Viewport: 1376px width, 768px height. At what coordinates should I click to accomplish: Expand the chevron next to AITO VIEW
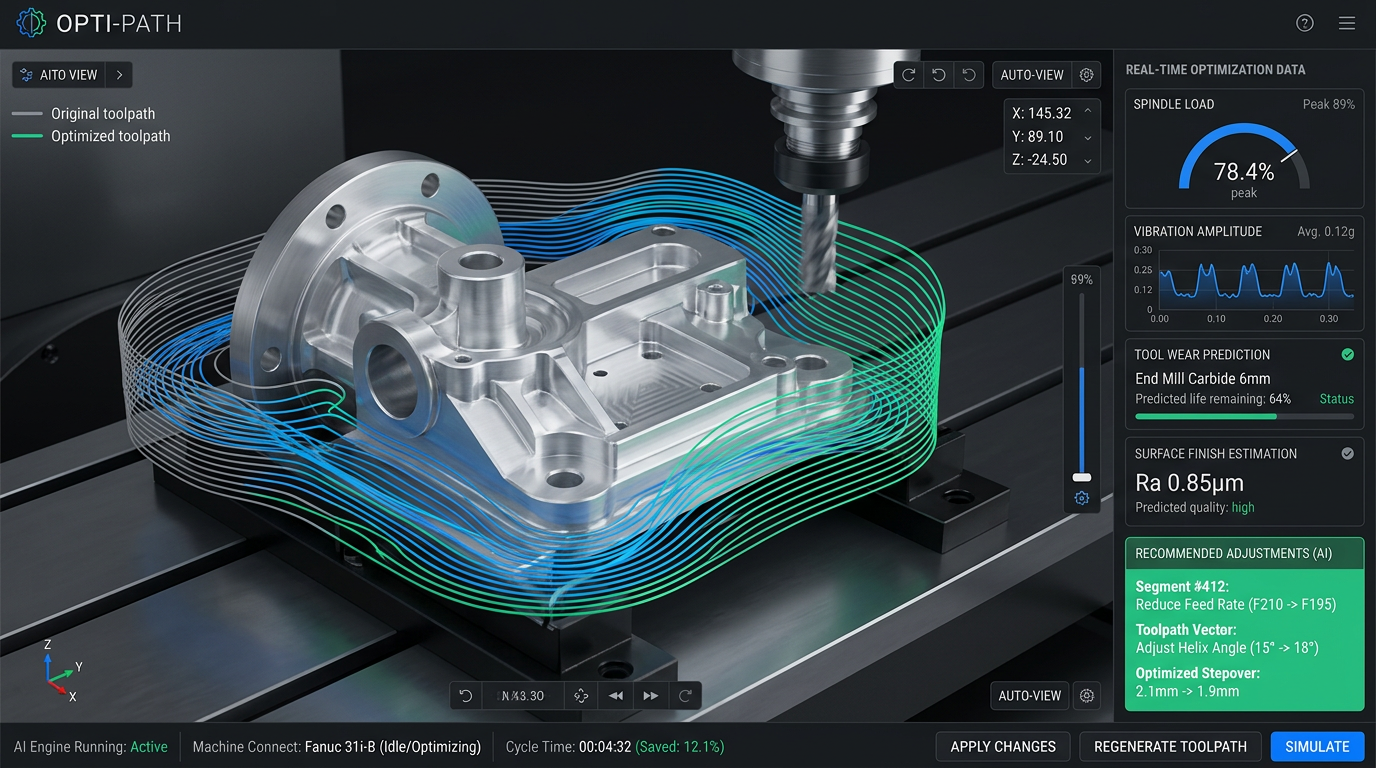pos(119,75)
